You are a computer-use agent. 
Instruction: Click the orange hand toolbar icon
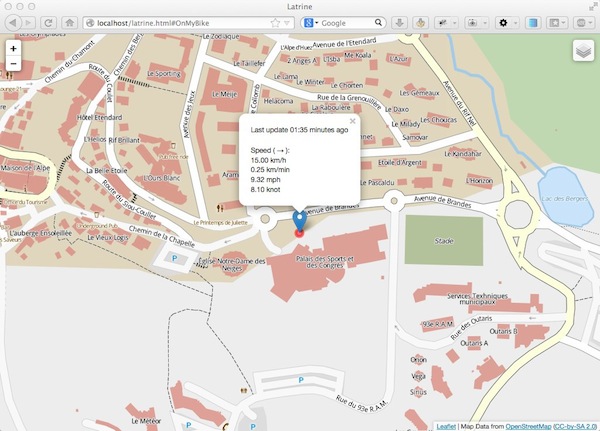[420, 23]
